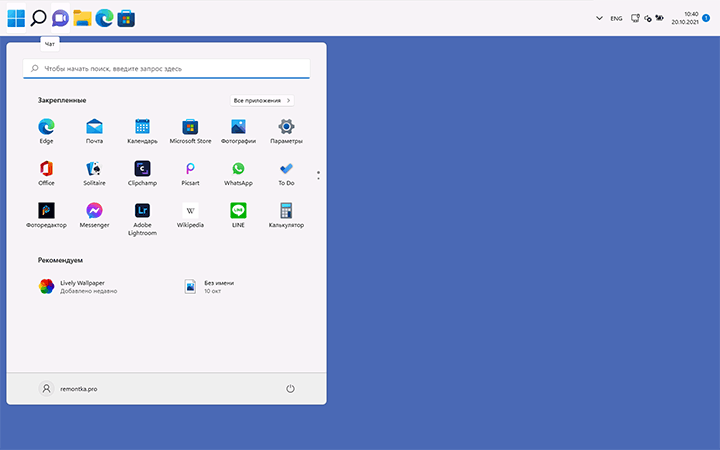Switch input language via ENG indicator
This screenshot has height=450, width=720.
(x=616, y=18)
